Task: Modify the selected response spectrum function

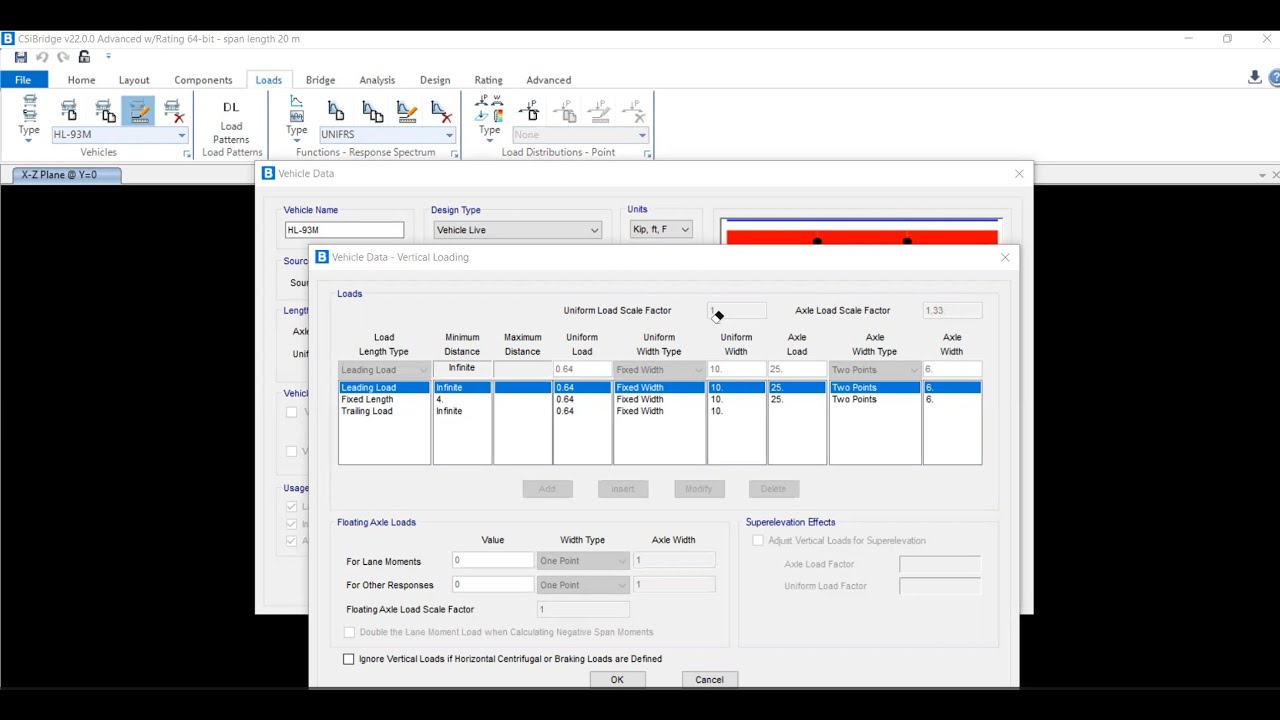Action: point(407,110)
